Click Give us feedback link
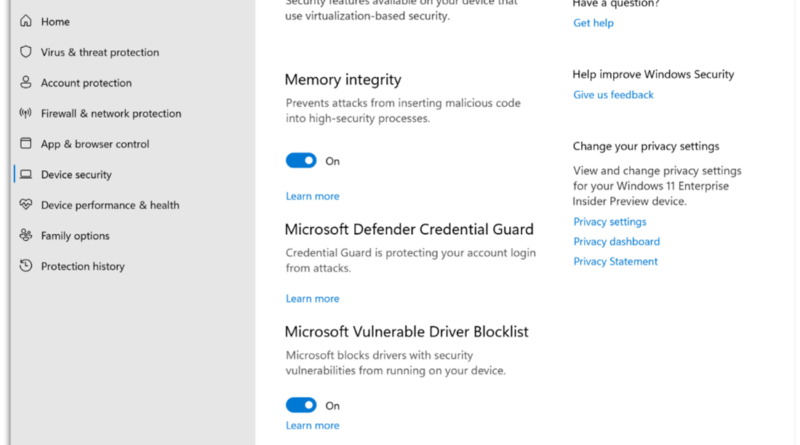 [x=613, y=95]
